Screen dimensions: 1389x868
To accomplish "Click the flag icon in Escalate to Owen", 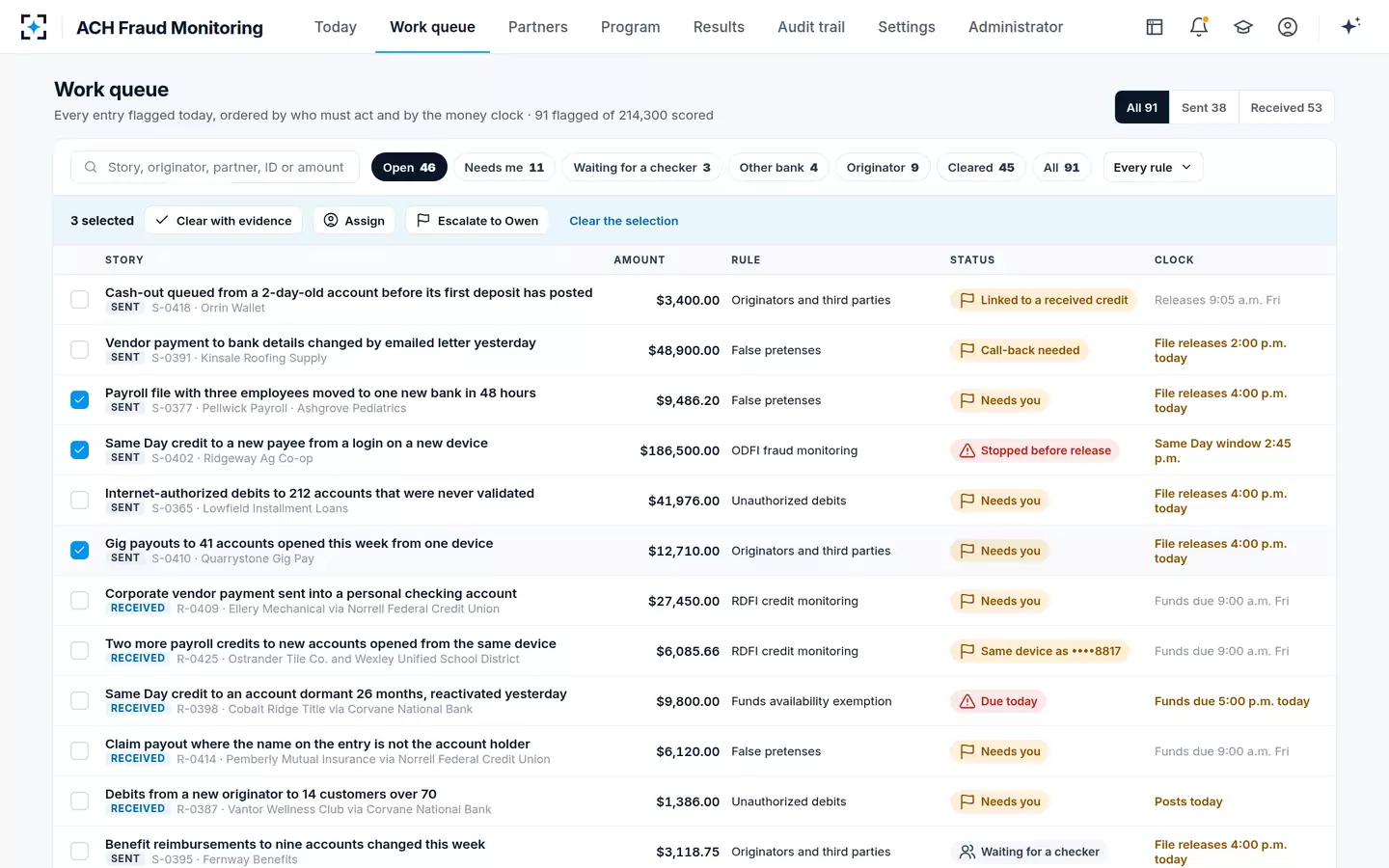I will coord(423,220).
